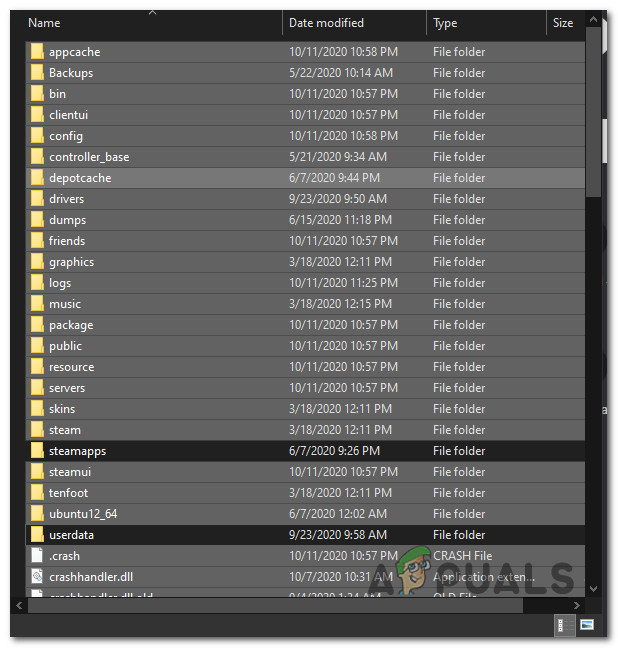Click the crashhandler.dll file icon
Screen dimensions: 618x648
click(37, 577)
